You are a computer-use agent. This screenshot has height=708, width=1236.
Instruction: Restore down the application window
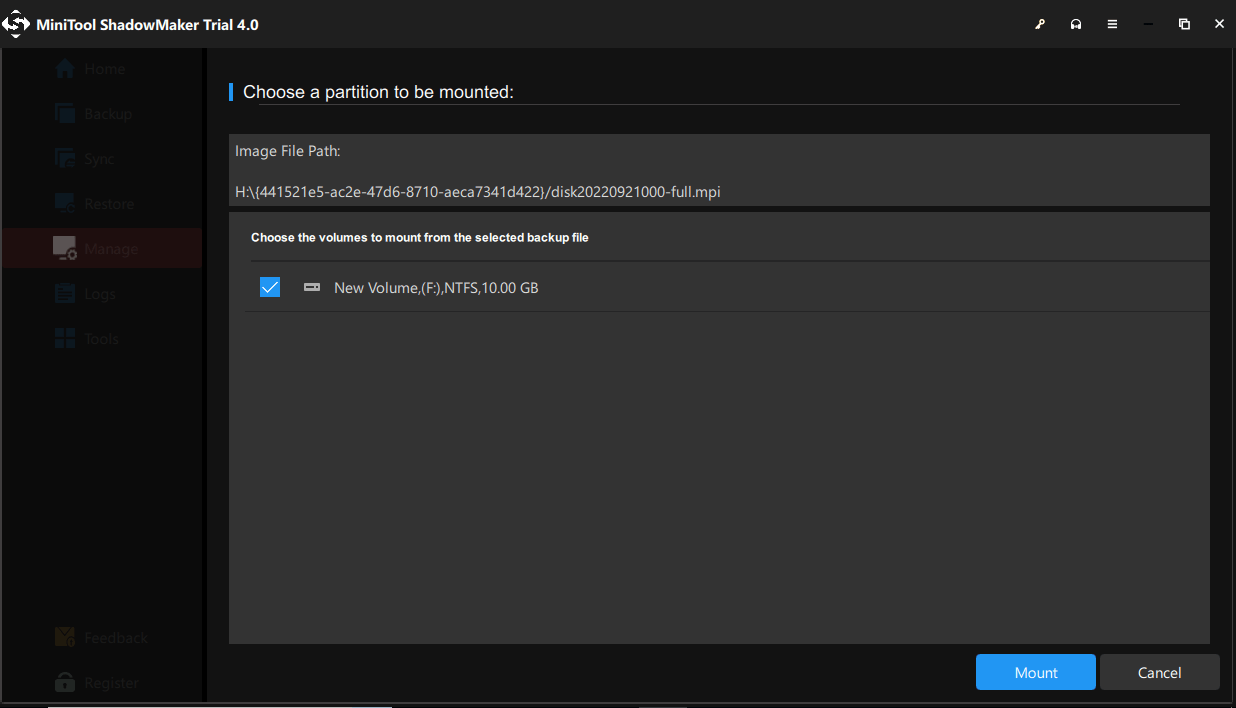click(1184, 24)
